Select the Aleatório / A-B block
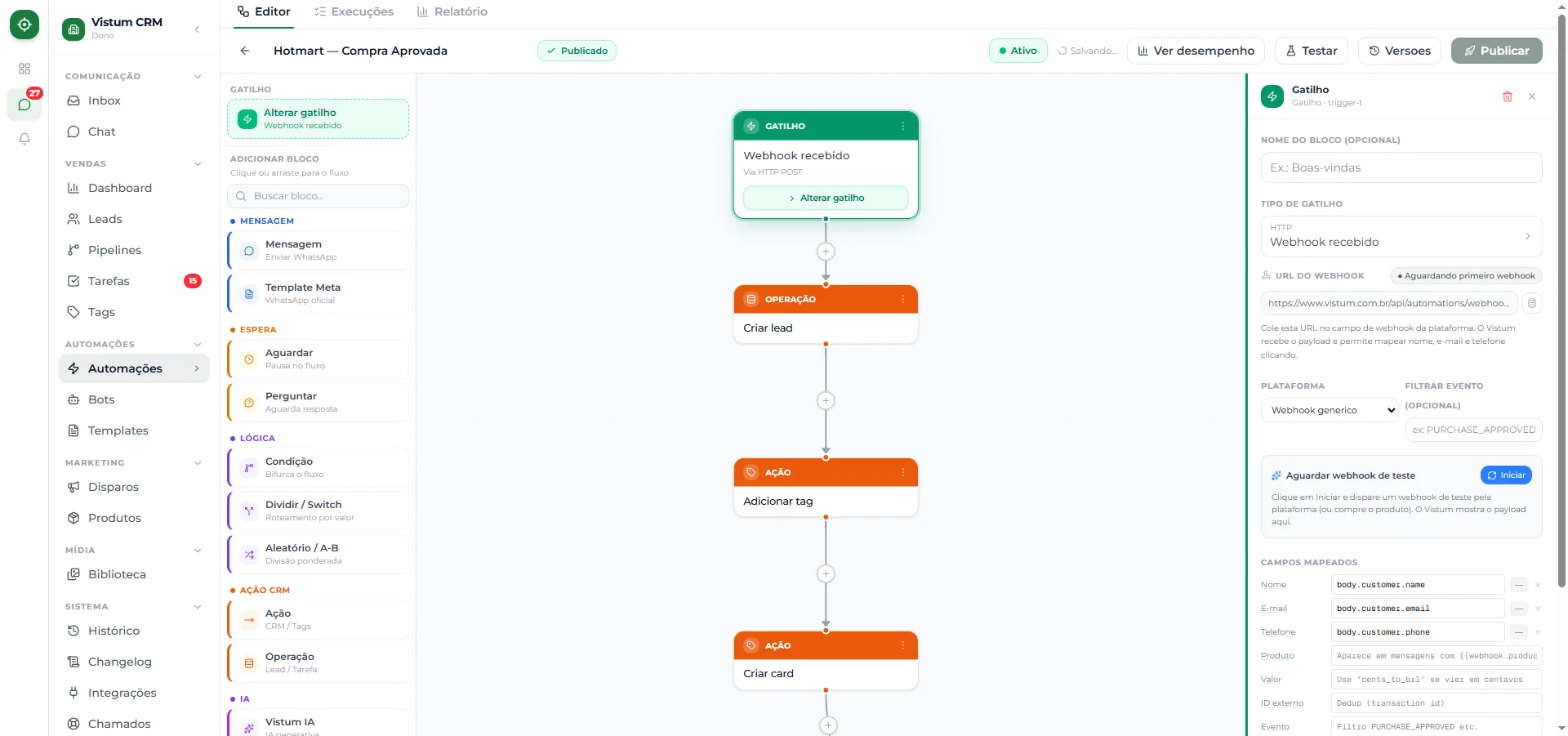Screen dimensions: 1568x736 coord(318,554)
